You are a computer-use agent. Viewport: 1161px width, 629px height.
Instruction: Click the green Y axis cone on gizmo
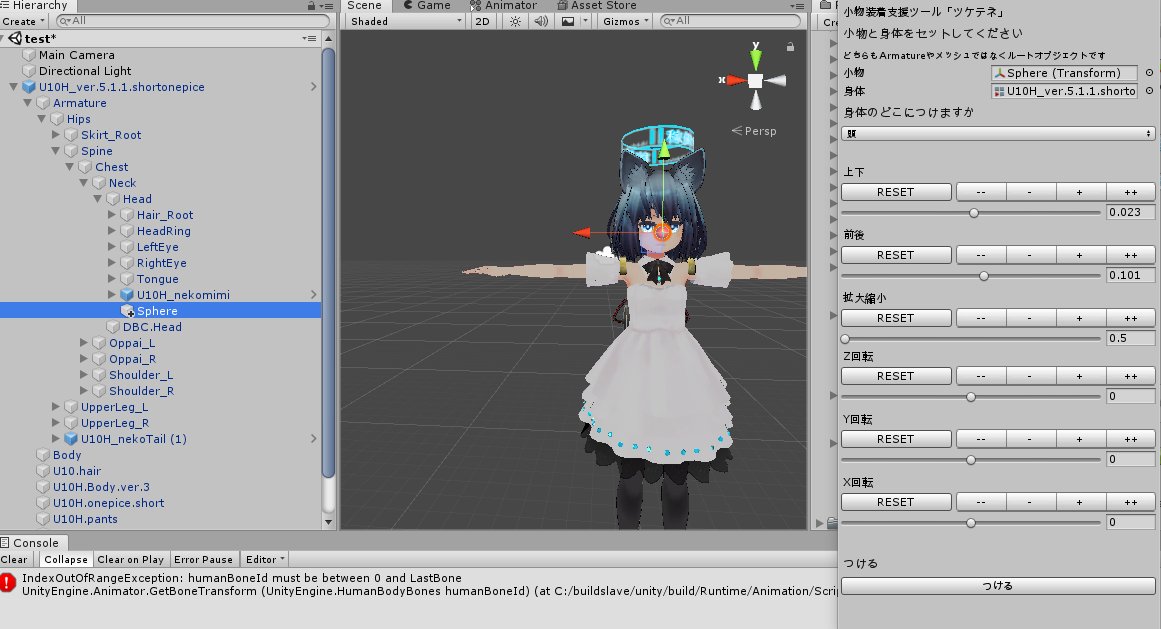755,57
